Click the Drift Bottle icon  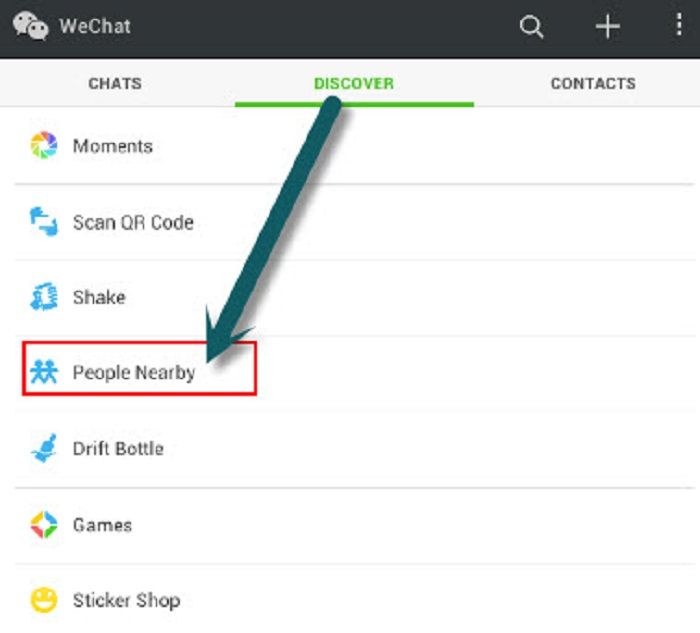(44, 448)
